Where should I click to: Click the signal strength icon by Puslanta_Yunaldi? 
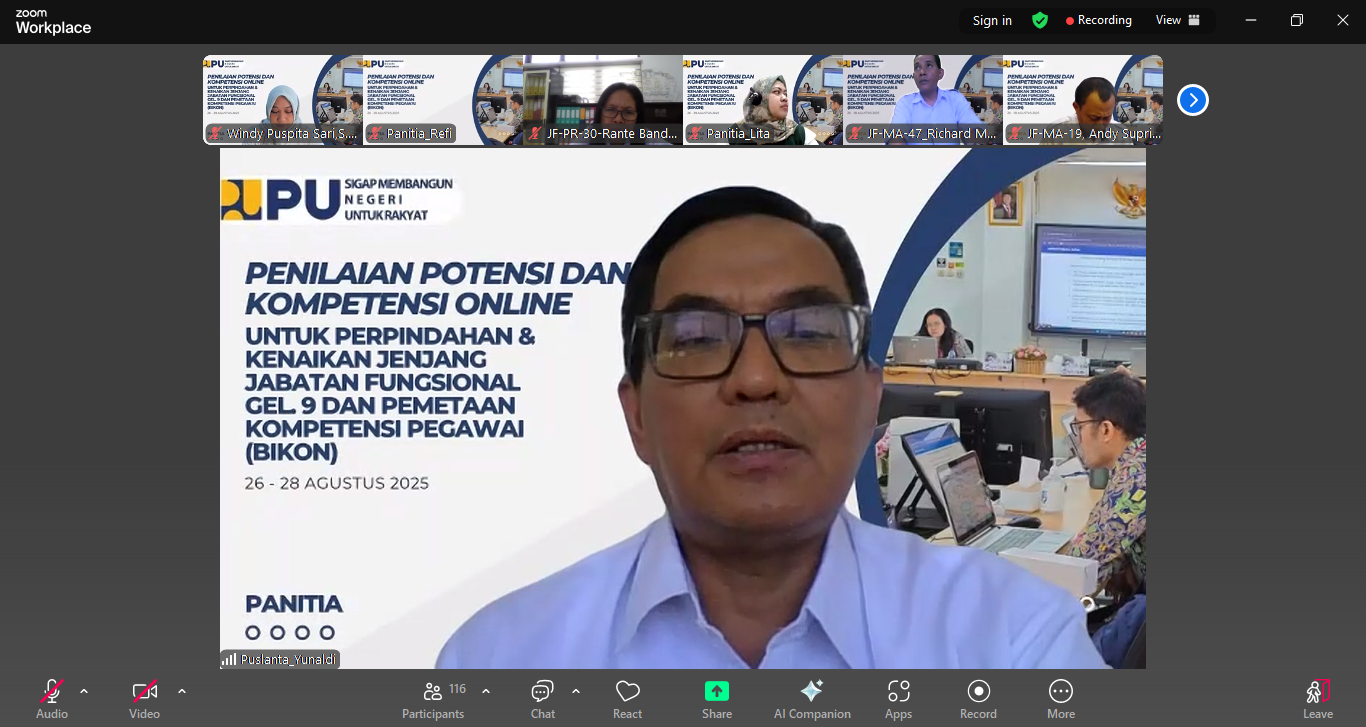230,660
